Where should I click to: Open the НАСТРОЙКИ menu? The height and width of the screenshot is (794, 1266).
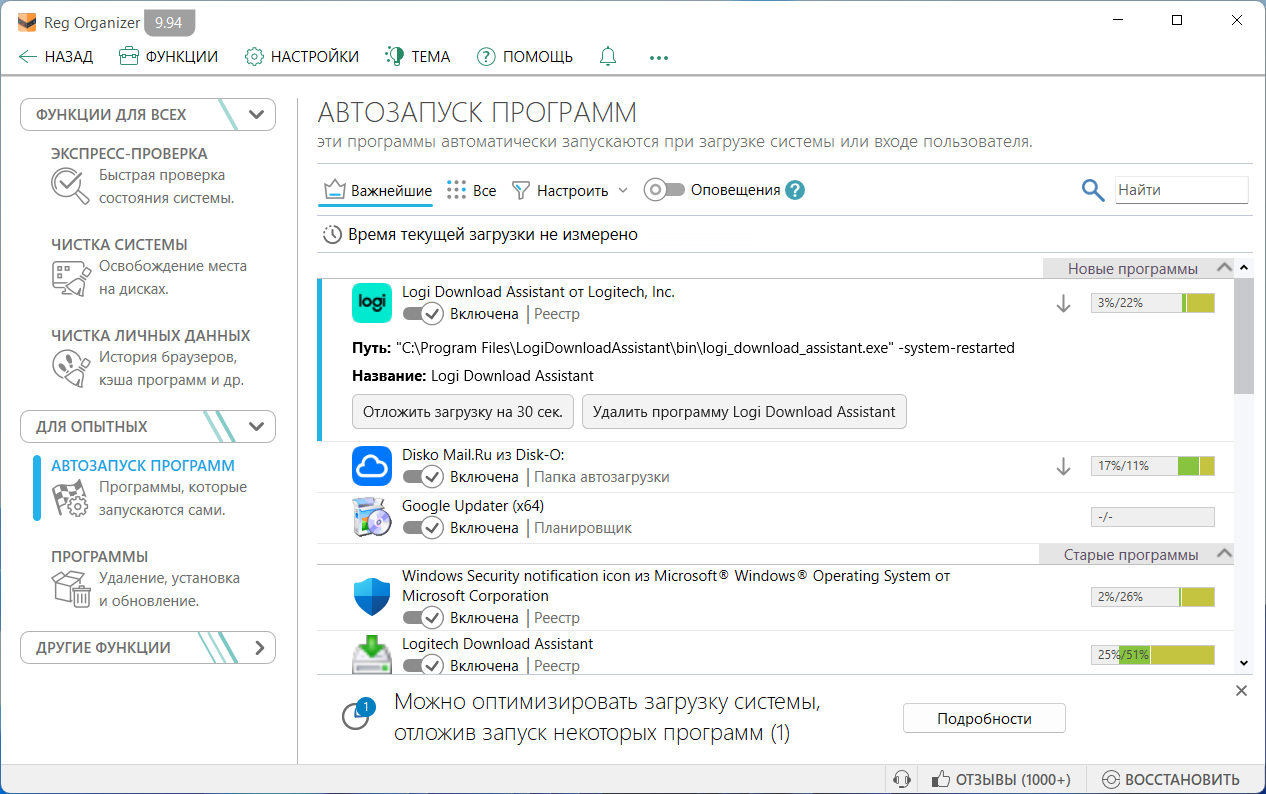pyautogui.click(x=302, y=57)
